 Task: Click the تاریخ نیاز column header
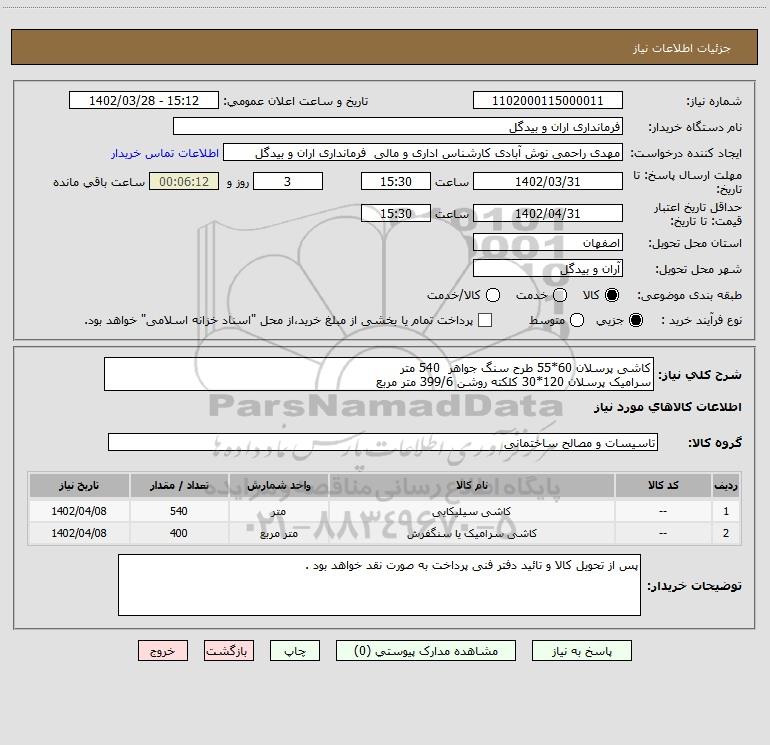pos(79,486)
